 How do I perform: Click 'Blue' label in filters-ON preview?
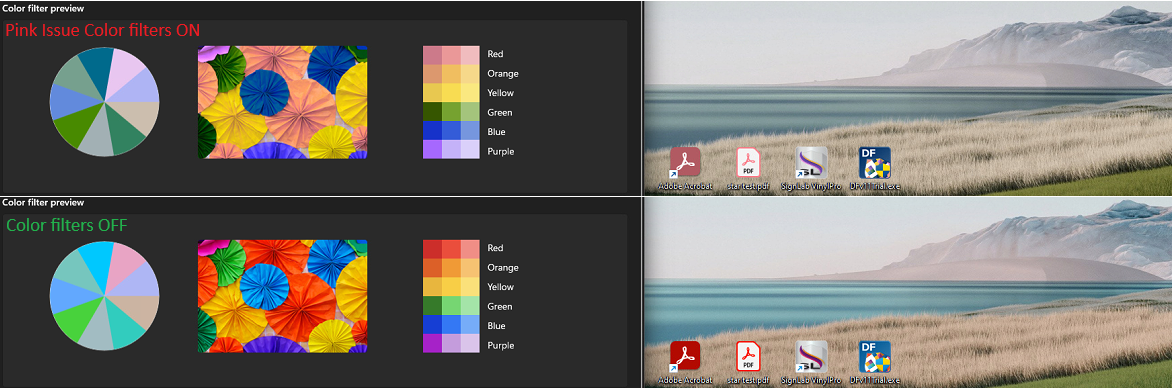pyautogui.click(x=496, y=132)
